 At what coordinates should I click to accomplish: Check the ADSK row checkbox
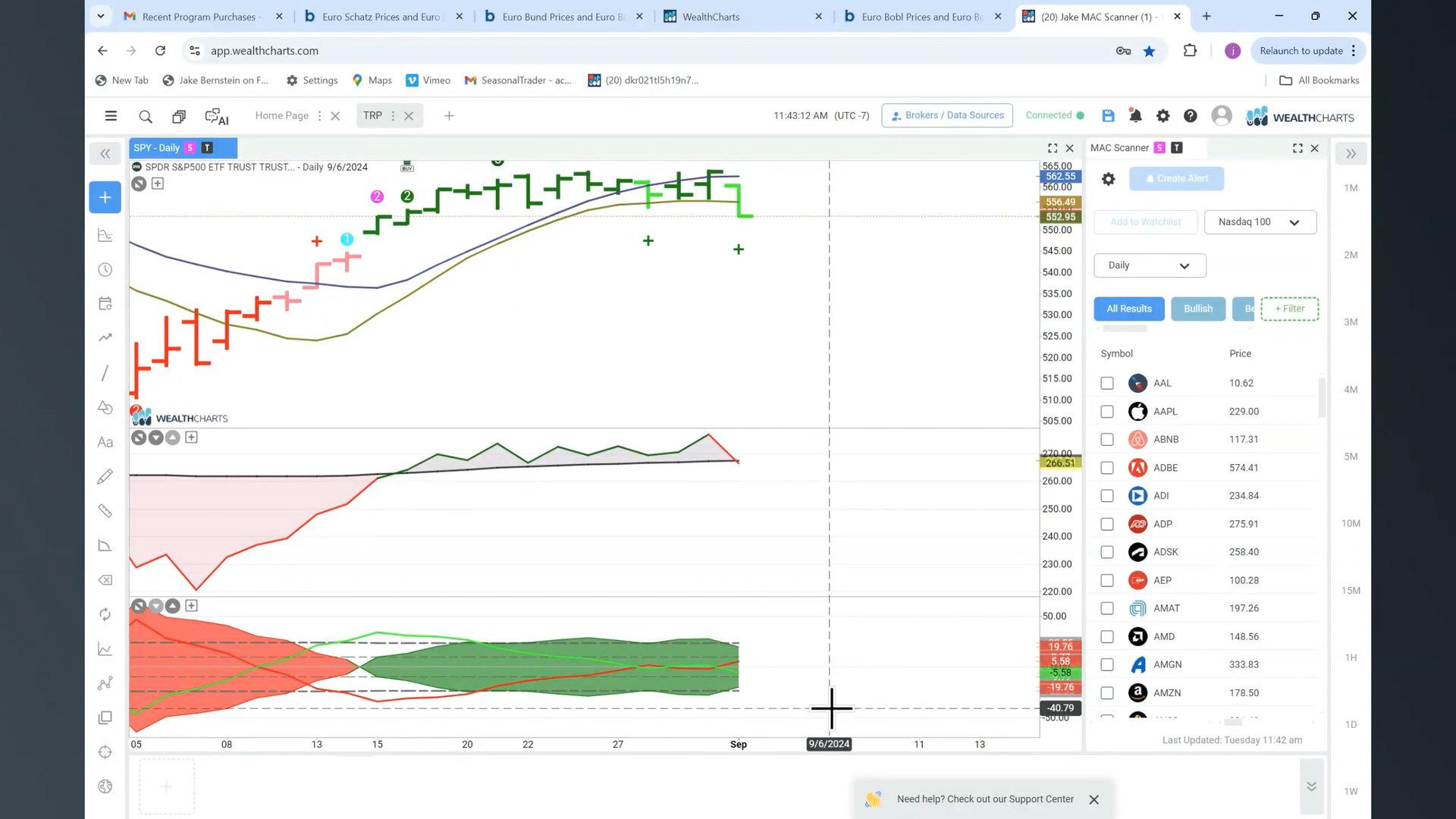click(x=1106, y=552)
